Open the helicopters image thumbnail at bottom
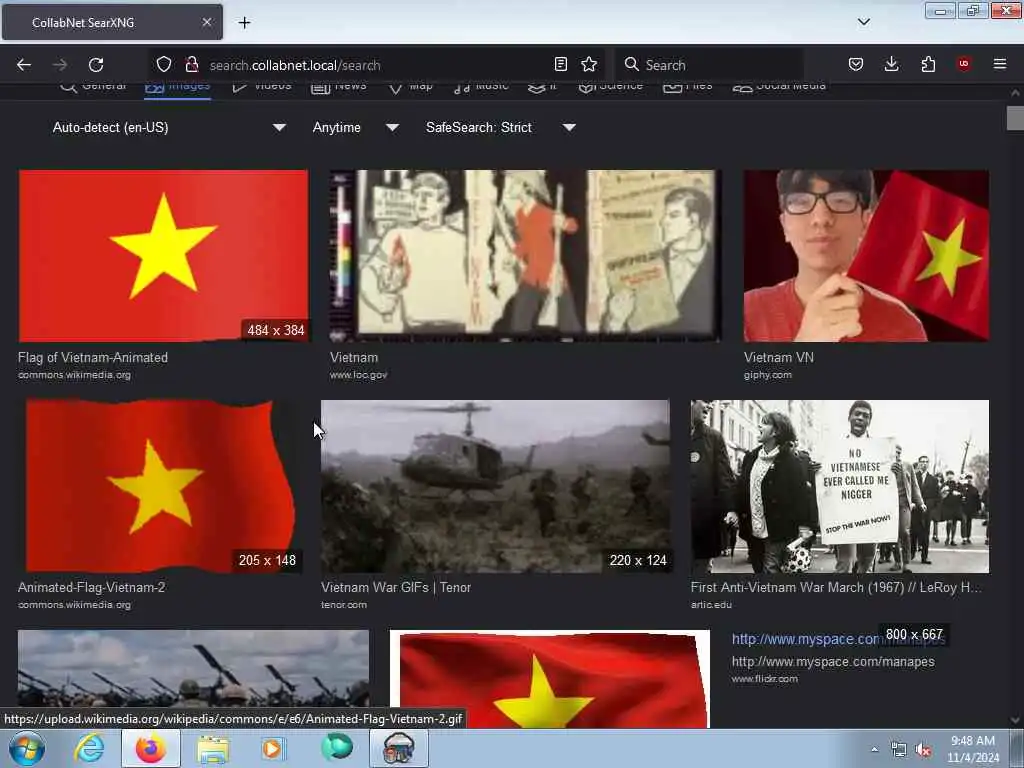1024x768 pixels. 193,667
